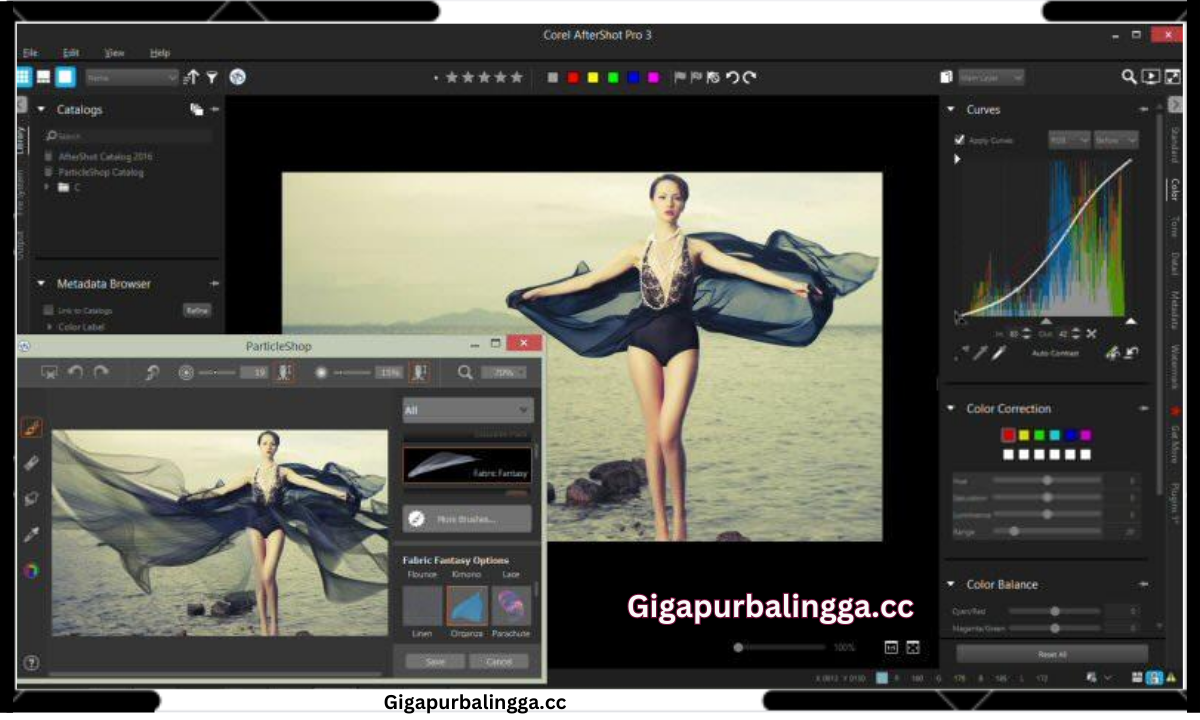Pin the Curves panel
Viewport: 1200px width, 720px height.
1144,110
